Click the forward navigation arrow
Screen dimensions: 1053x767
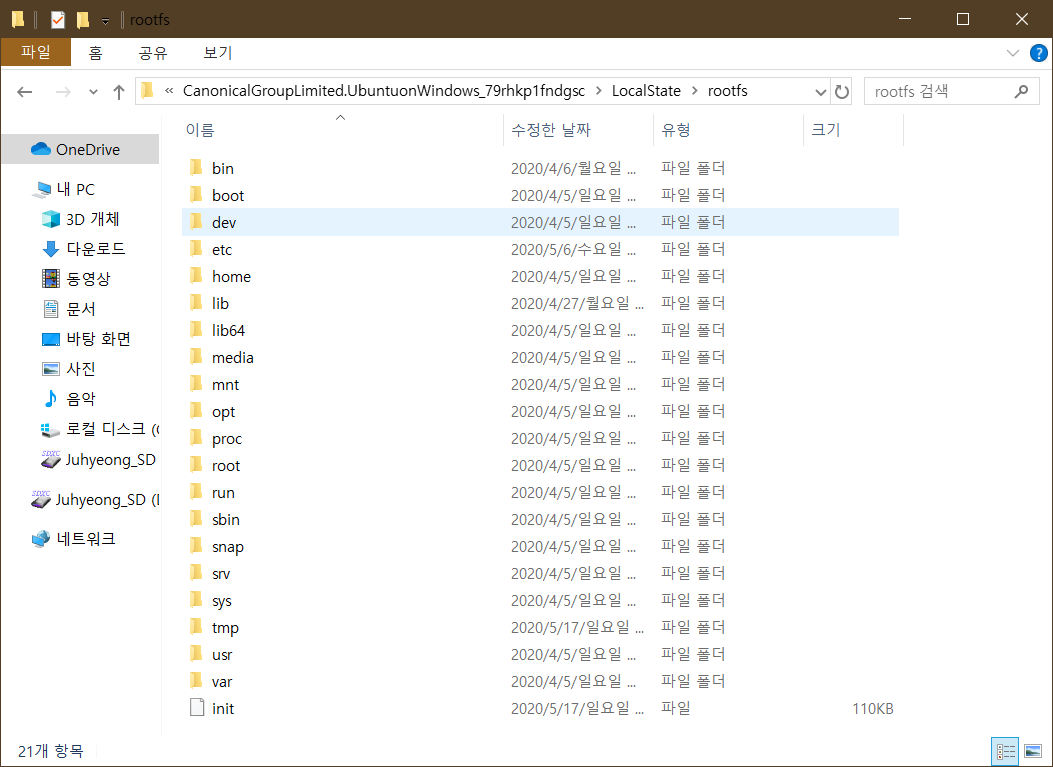click(x=63, y=92)
